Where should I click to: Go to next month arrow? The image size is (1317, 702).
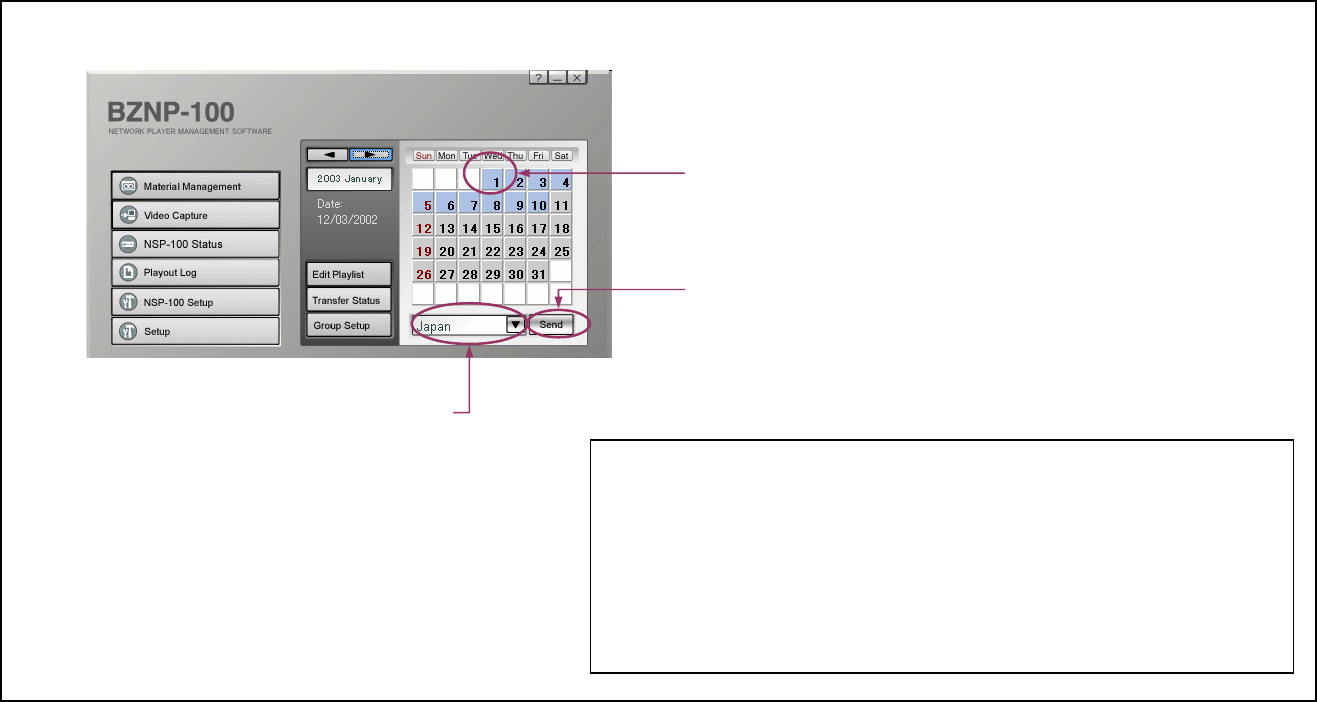pos(370,155)
